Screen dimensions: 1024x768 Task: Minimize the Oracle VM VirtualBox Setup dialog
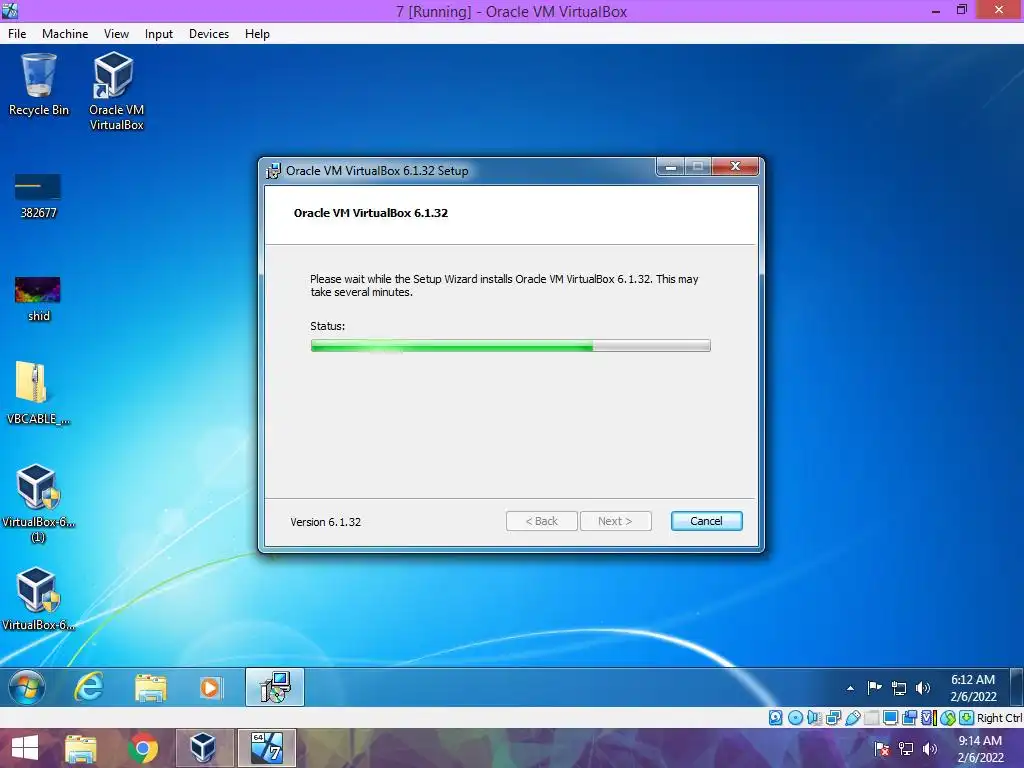pyautogui.click(x=671, y=167)
